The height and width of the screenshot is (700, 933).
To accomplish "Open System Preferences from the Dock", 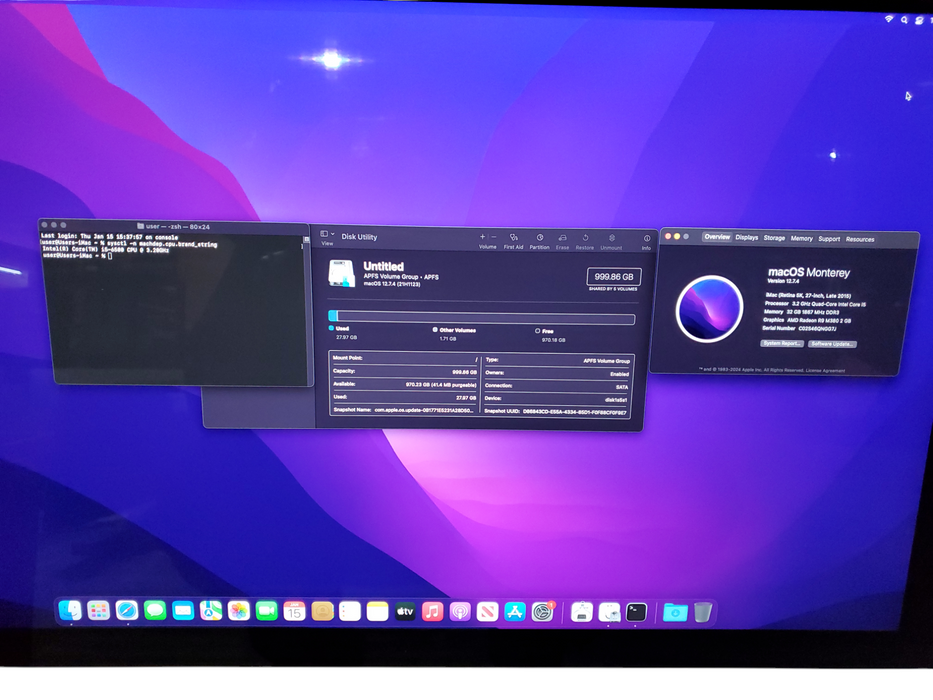I will pos(543,611).
